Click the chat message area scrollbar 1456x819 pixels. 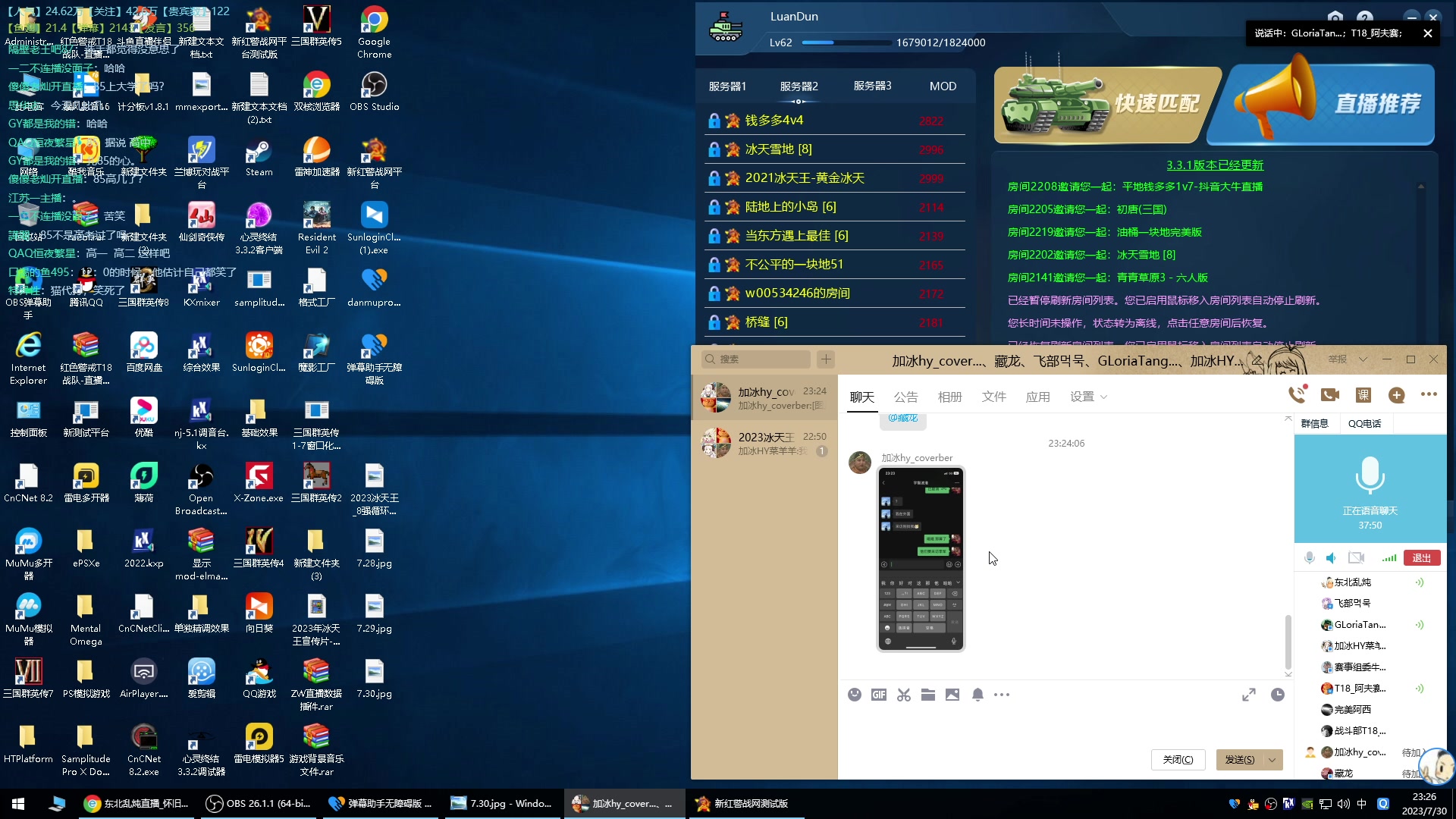(x=1288, y=641)
